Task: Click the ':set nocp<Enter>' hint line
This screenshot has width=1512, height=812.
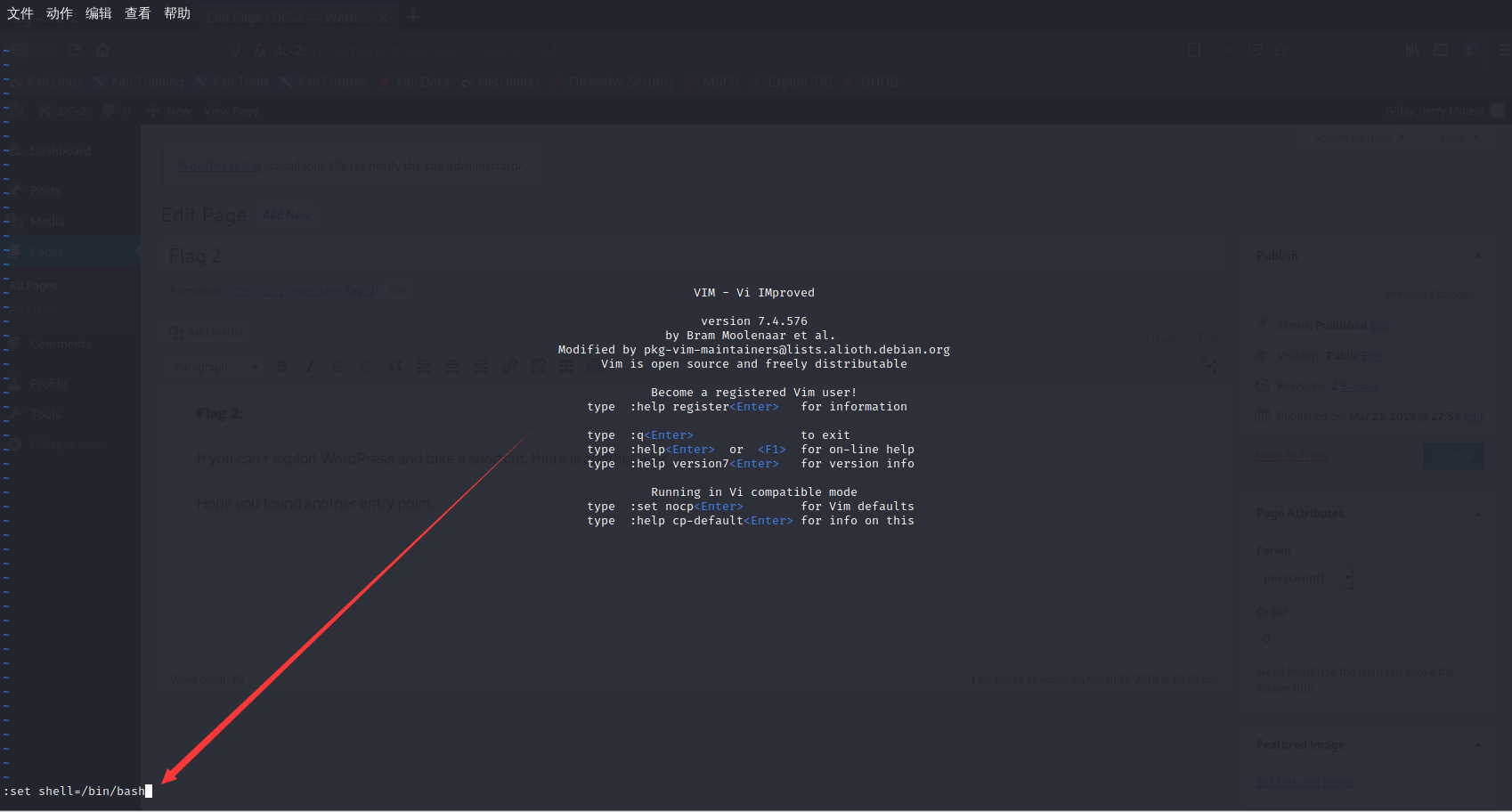Action: pos(751,506)
